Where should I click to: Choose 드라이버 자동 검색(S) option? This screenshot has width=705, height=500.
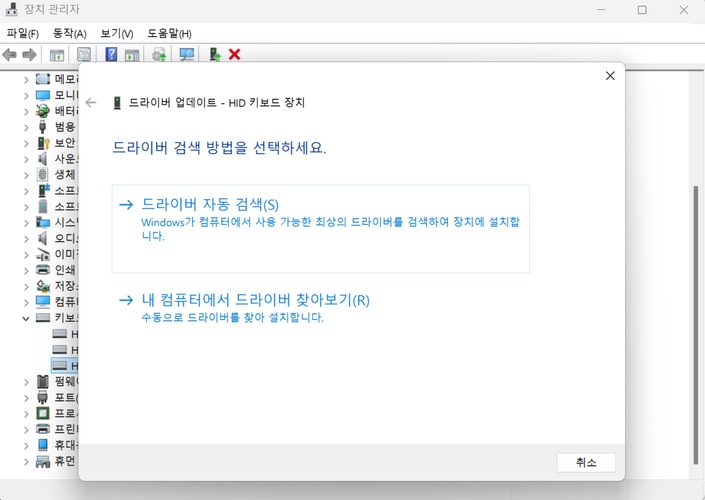pos(321,228)
